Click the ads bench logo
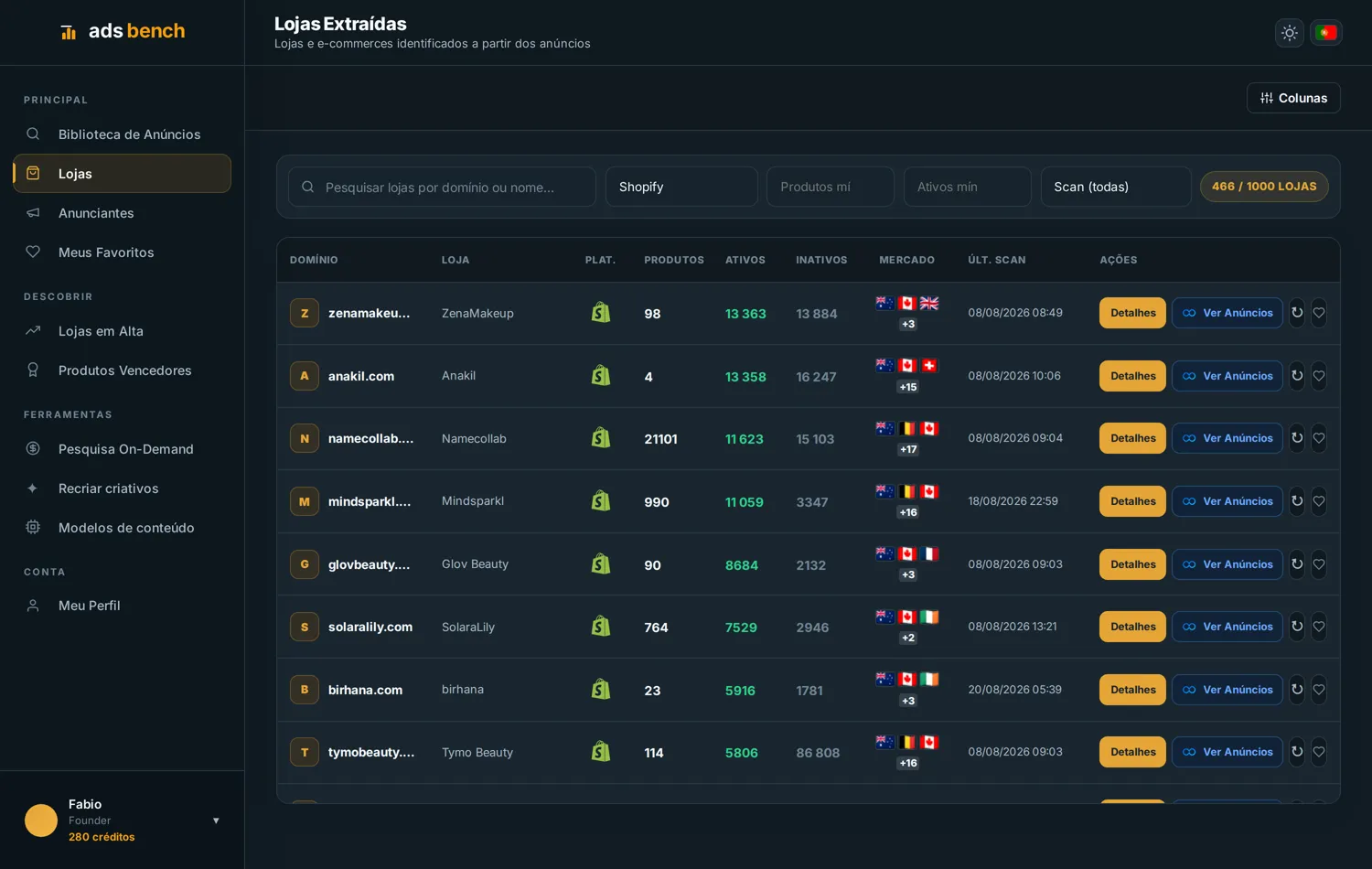This screenshot has width=1372, height=869. 123,31
